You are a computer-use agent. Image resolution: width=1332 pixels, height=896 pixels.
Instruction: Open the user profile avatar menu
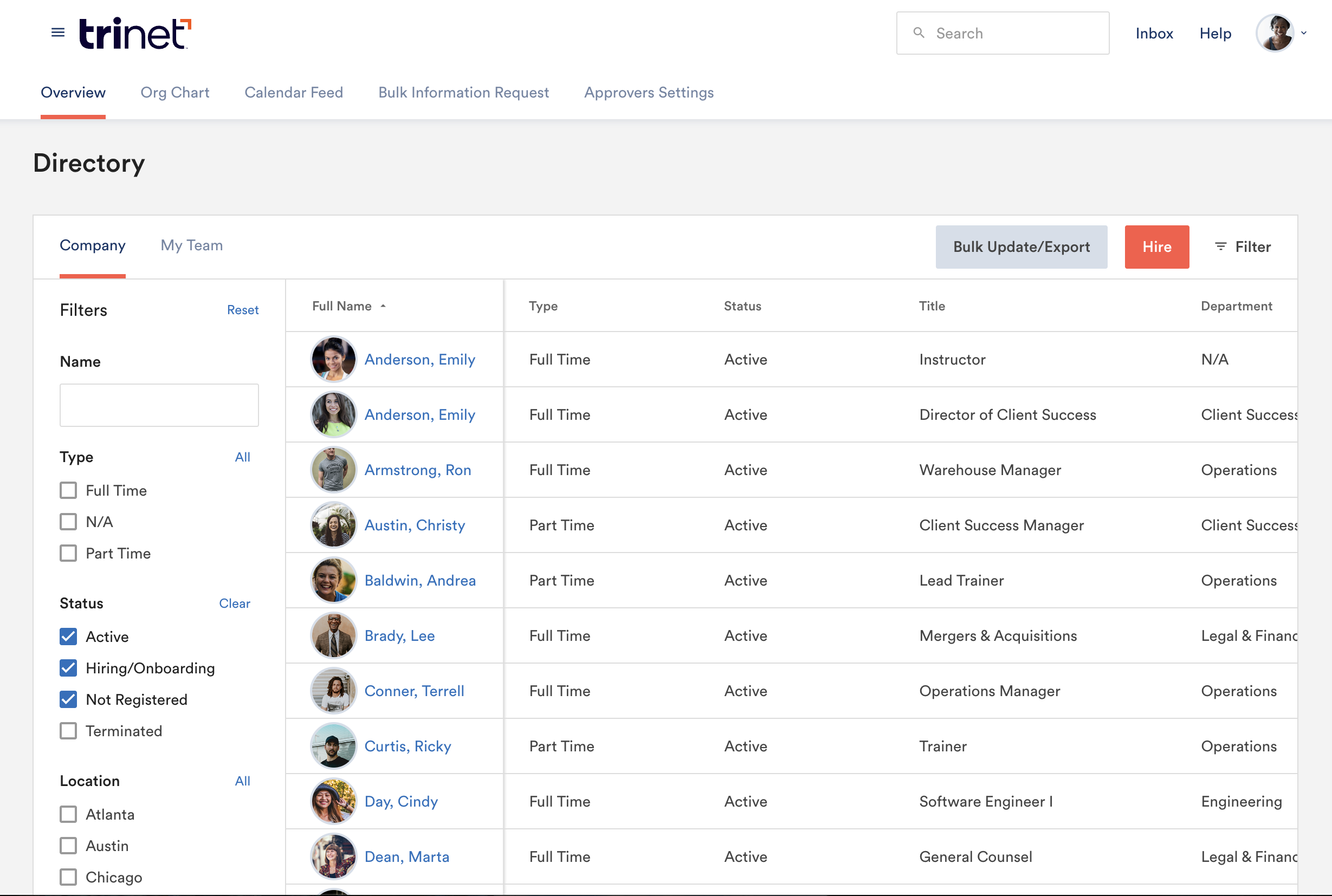pyautogui.click(x=1275, y=33)
